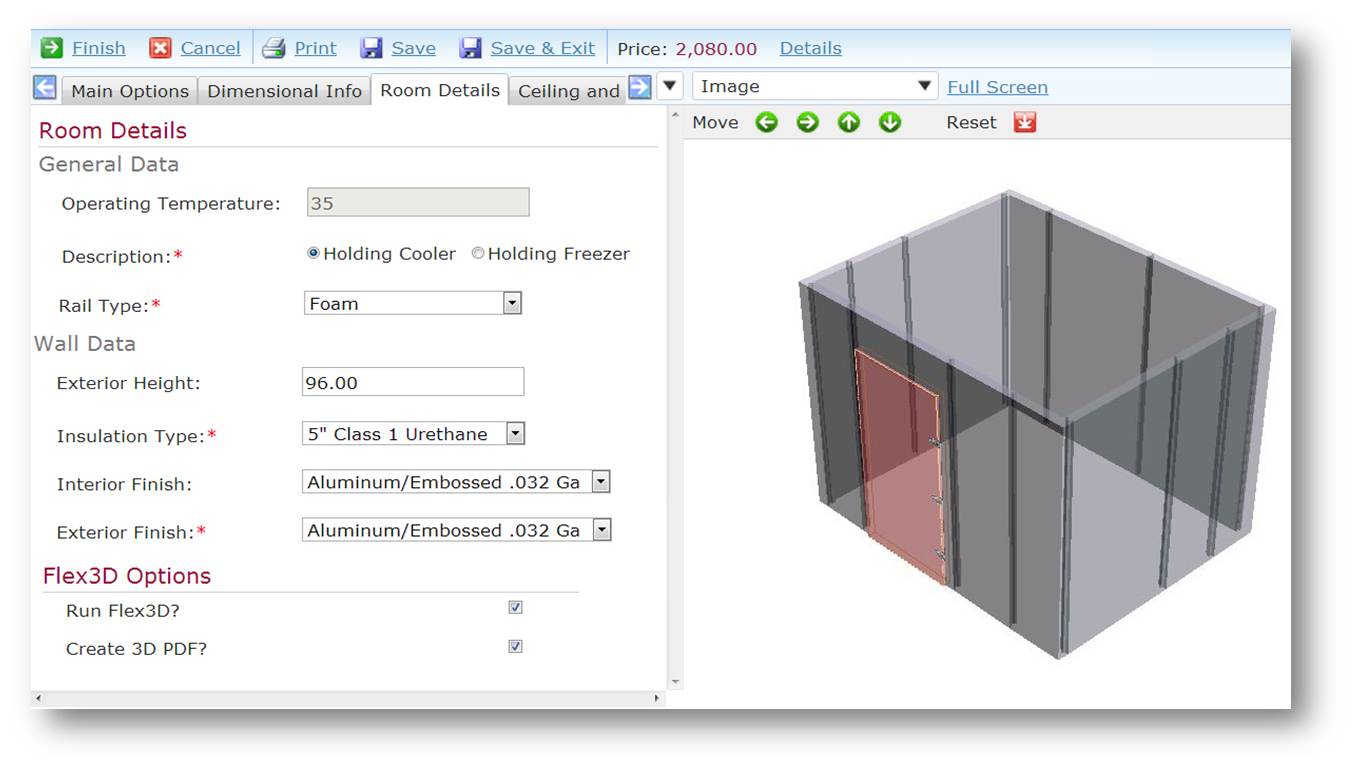Open the Full Screen view link
Image resolution: width=1353 pixels, height=768 pixels.
click(x=997, y=87)
